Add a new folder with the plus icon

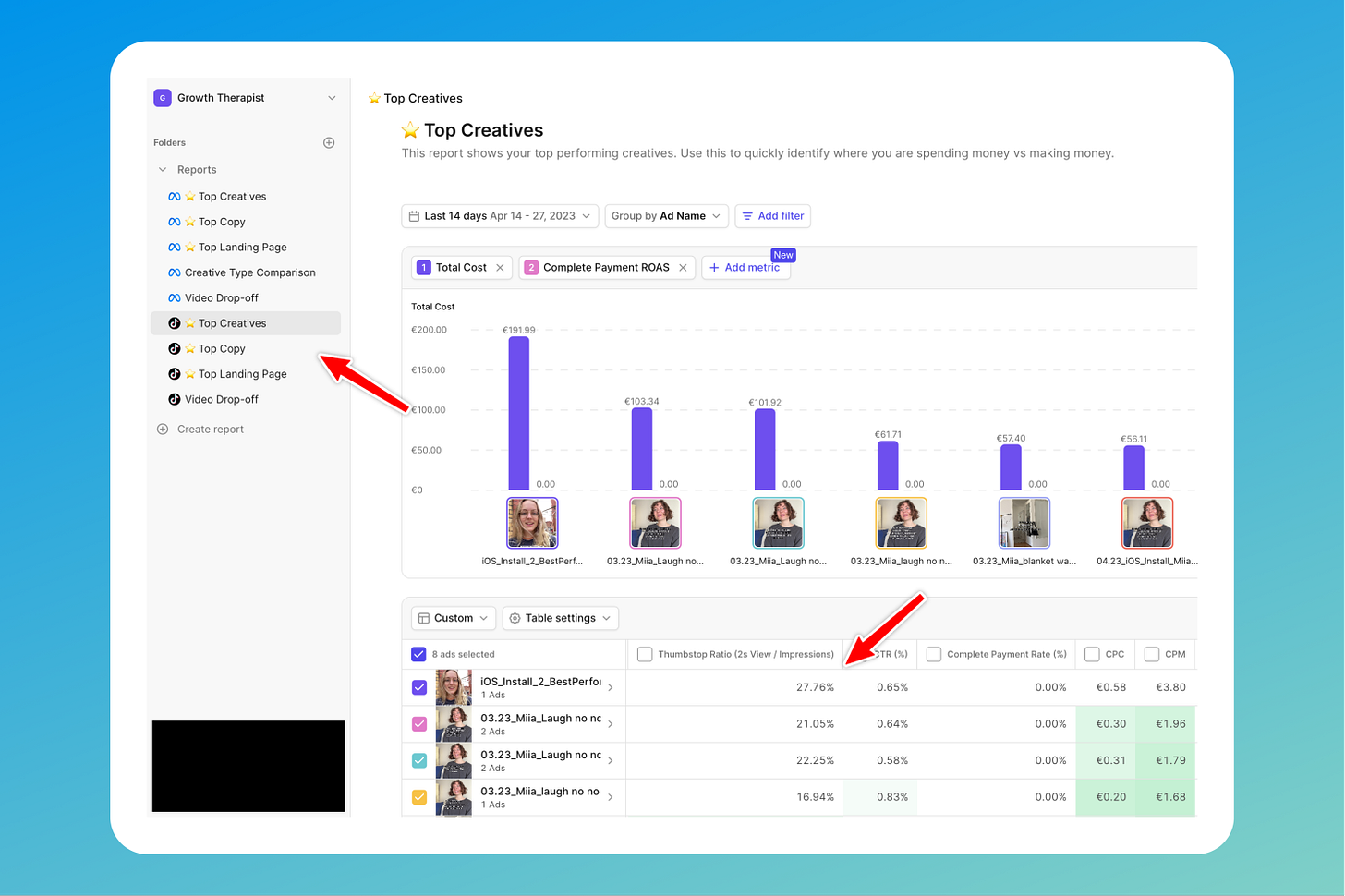(329, 142)
